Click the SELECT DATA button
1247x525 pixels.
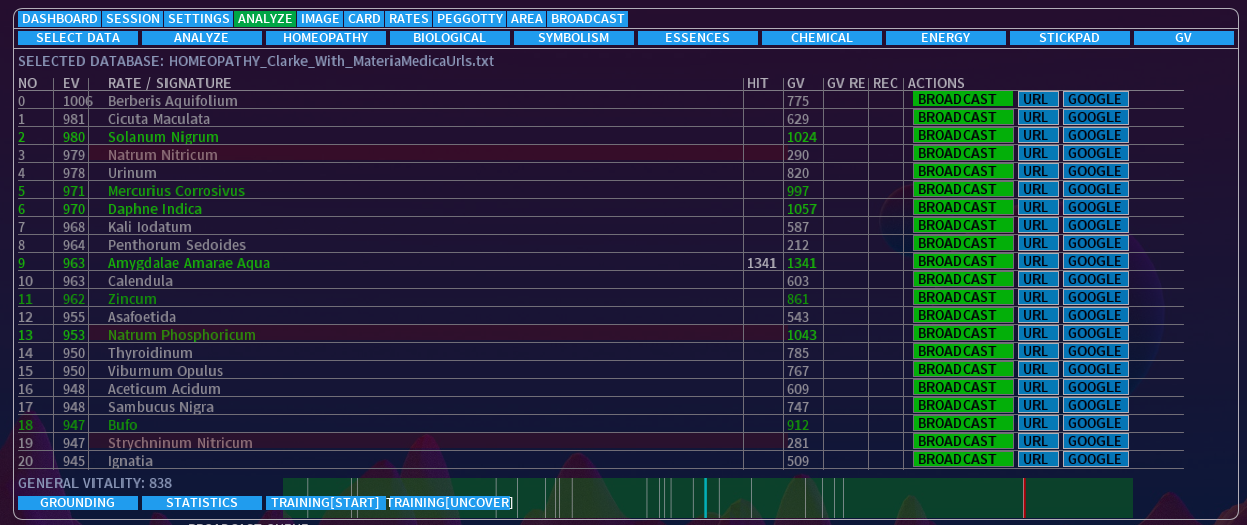point(78,38)
